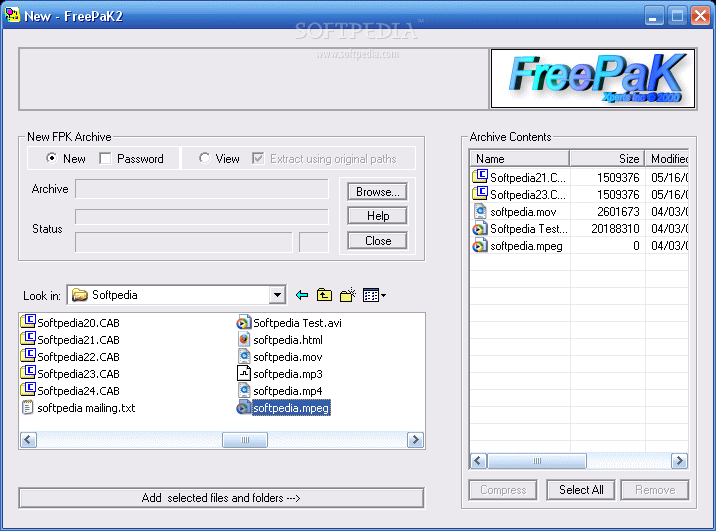Click Add selected files and folders button
This screenshot has width=716, height=531.
[221, 498]
